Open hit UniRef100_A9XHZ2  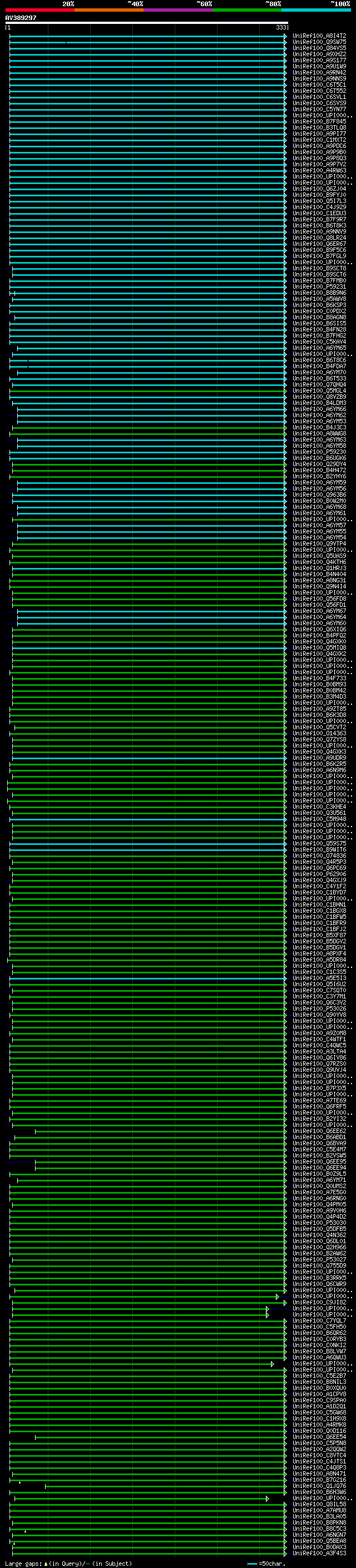319,54
